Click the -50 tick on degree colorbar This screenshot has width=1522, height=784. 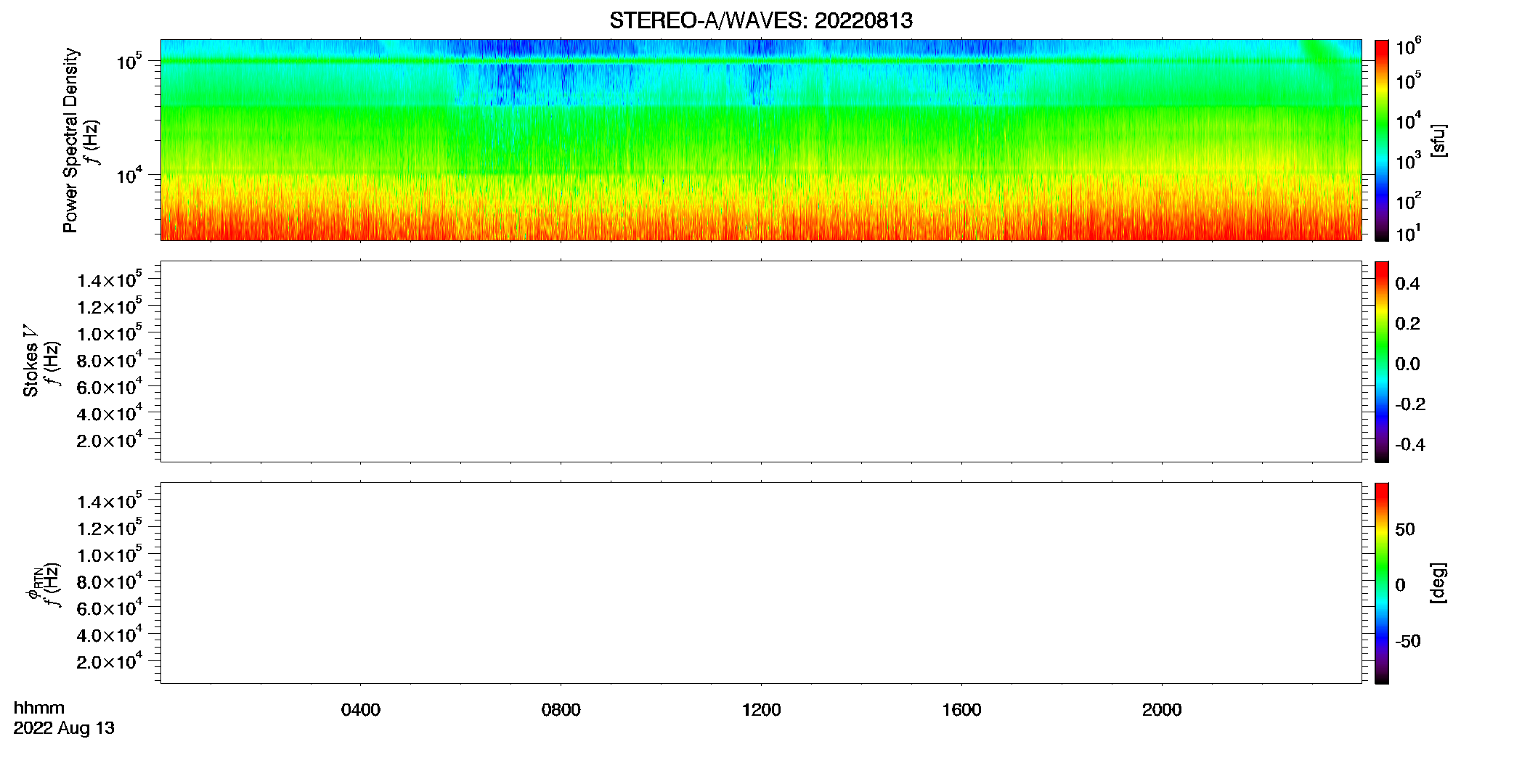[1408, 641]
